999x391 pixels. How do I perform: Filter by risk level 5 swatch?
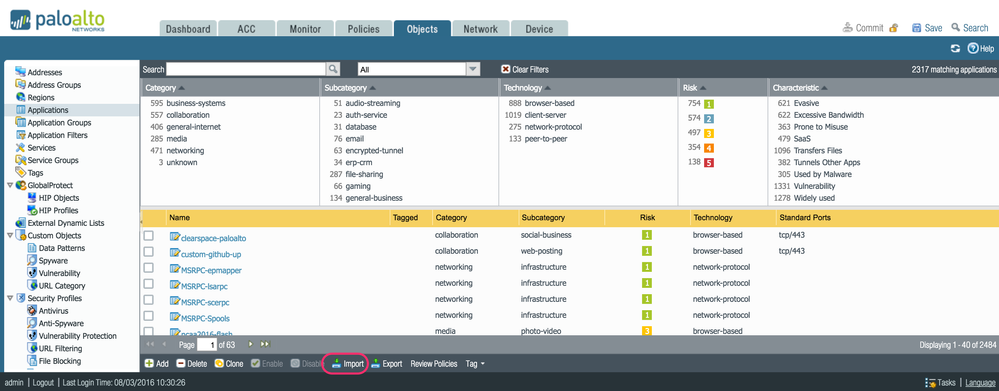click(x=708, y=163)
